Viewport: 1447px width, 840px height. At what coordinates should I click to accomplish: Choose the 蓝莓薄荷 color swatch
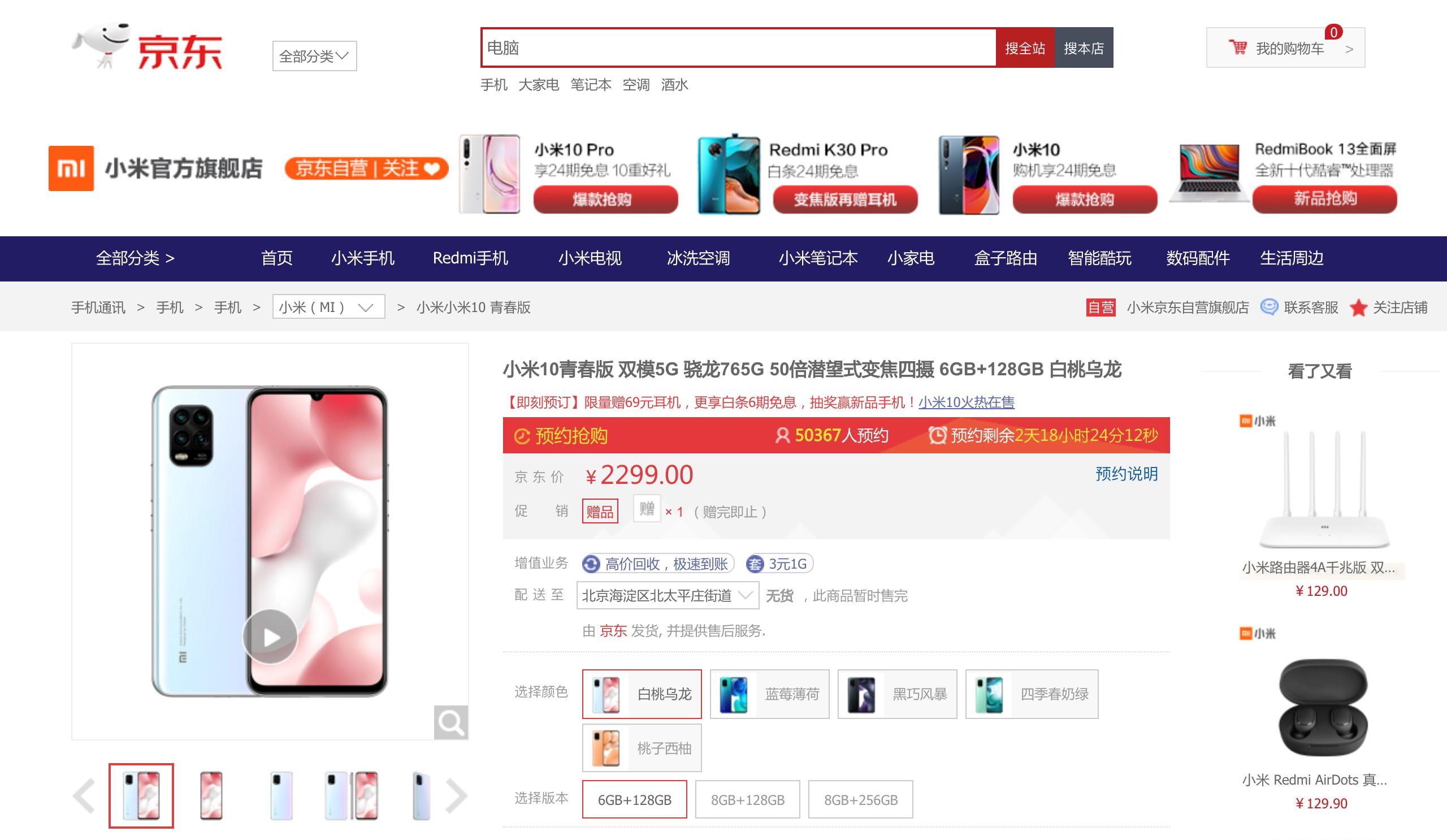[769, 694]
